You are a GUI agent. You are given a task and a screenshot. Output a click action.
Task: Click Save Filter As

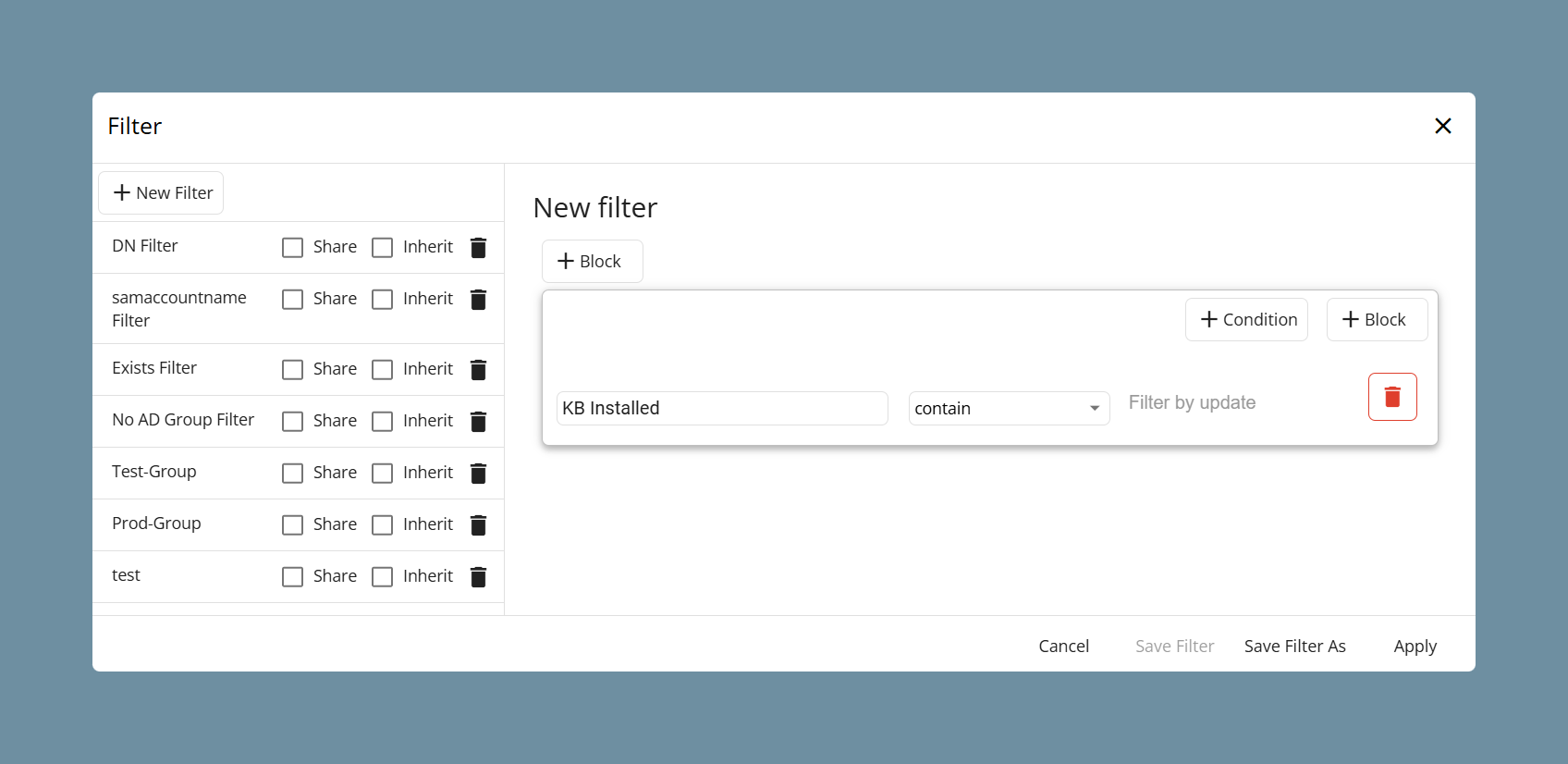pos(1294,646)
